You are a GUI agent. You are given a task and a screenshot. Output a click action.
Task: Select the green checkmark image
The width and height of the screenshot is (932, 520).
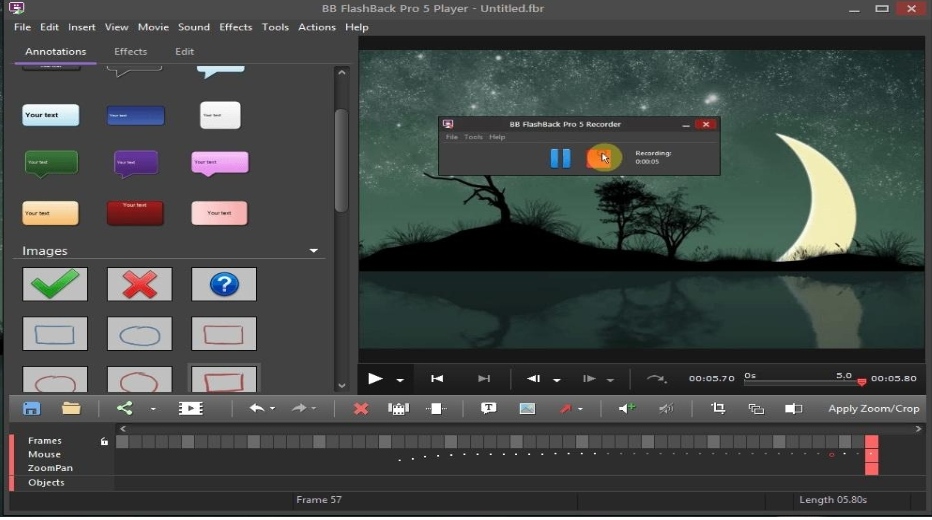pyautogui.click(x=55, y=284)
